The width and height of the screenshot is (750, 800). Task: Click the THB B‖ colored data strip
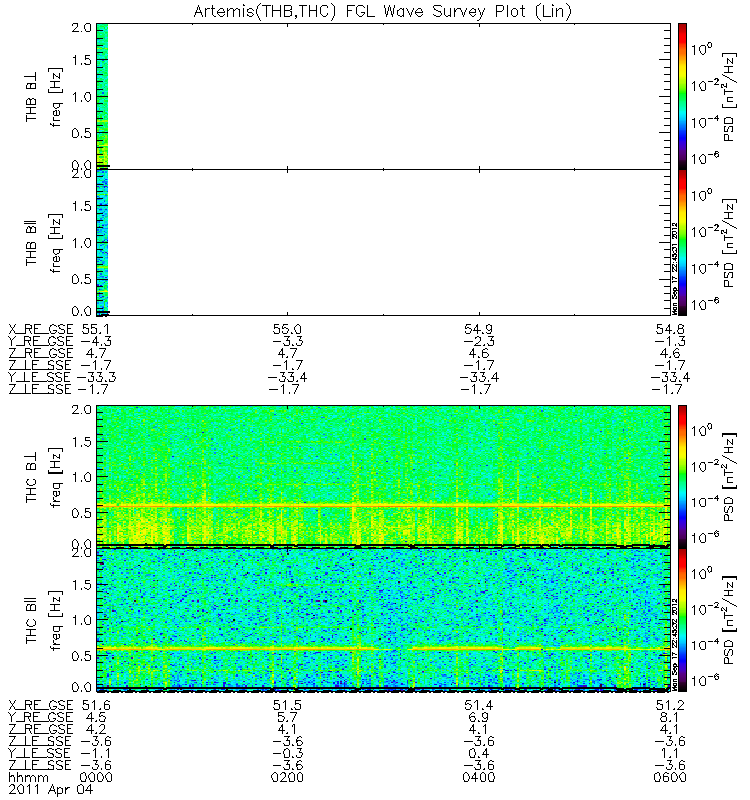pos(102,241)
